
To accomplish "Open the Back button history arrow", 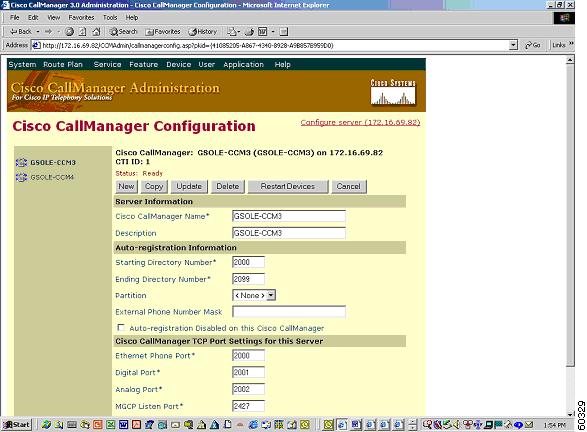I will (38, 32).
